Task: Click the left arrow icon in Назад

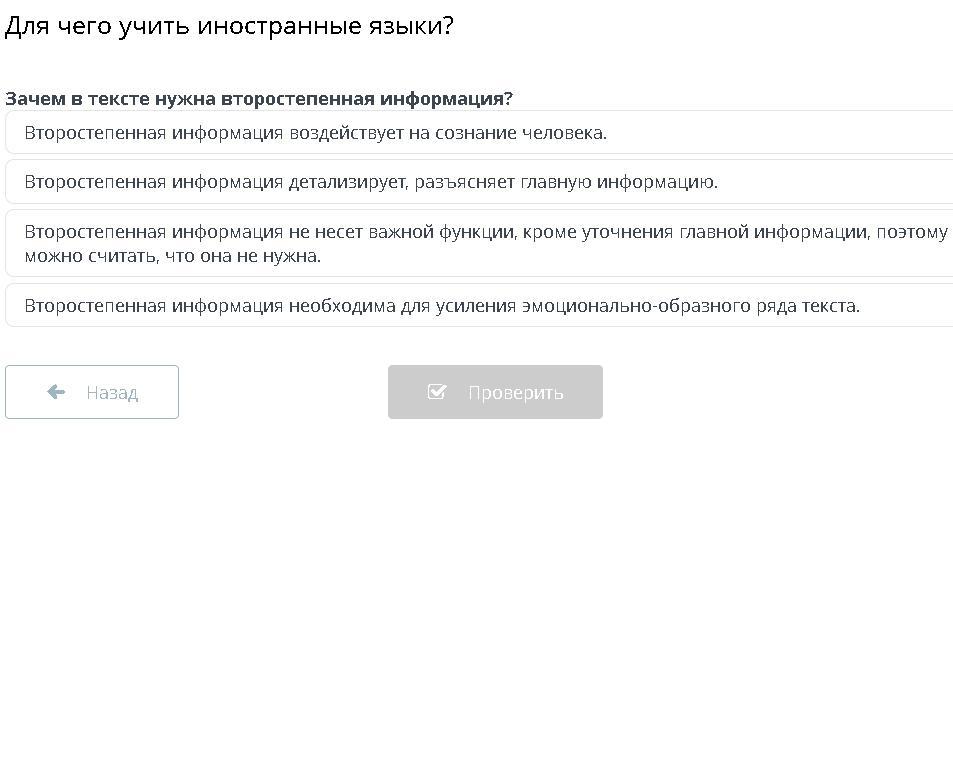Action: click(x=56, y=392)
